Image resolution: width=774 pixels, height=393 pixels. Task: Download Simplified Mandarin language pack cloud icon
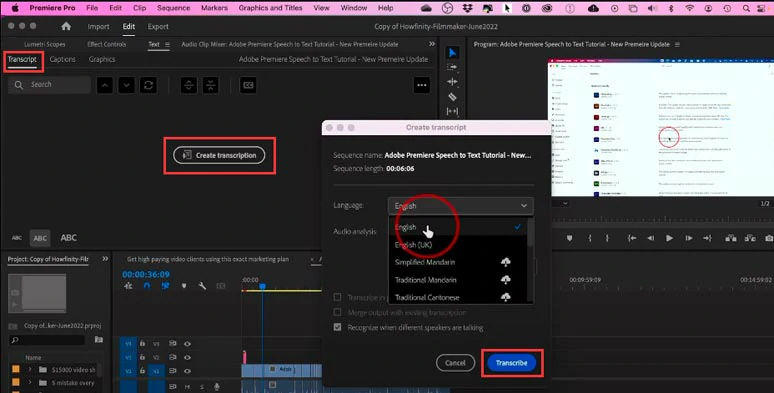point(505,262)
